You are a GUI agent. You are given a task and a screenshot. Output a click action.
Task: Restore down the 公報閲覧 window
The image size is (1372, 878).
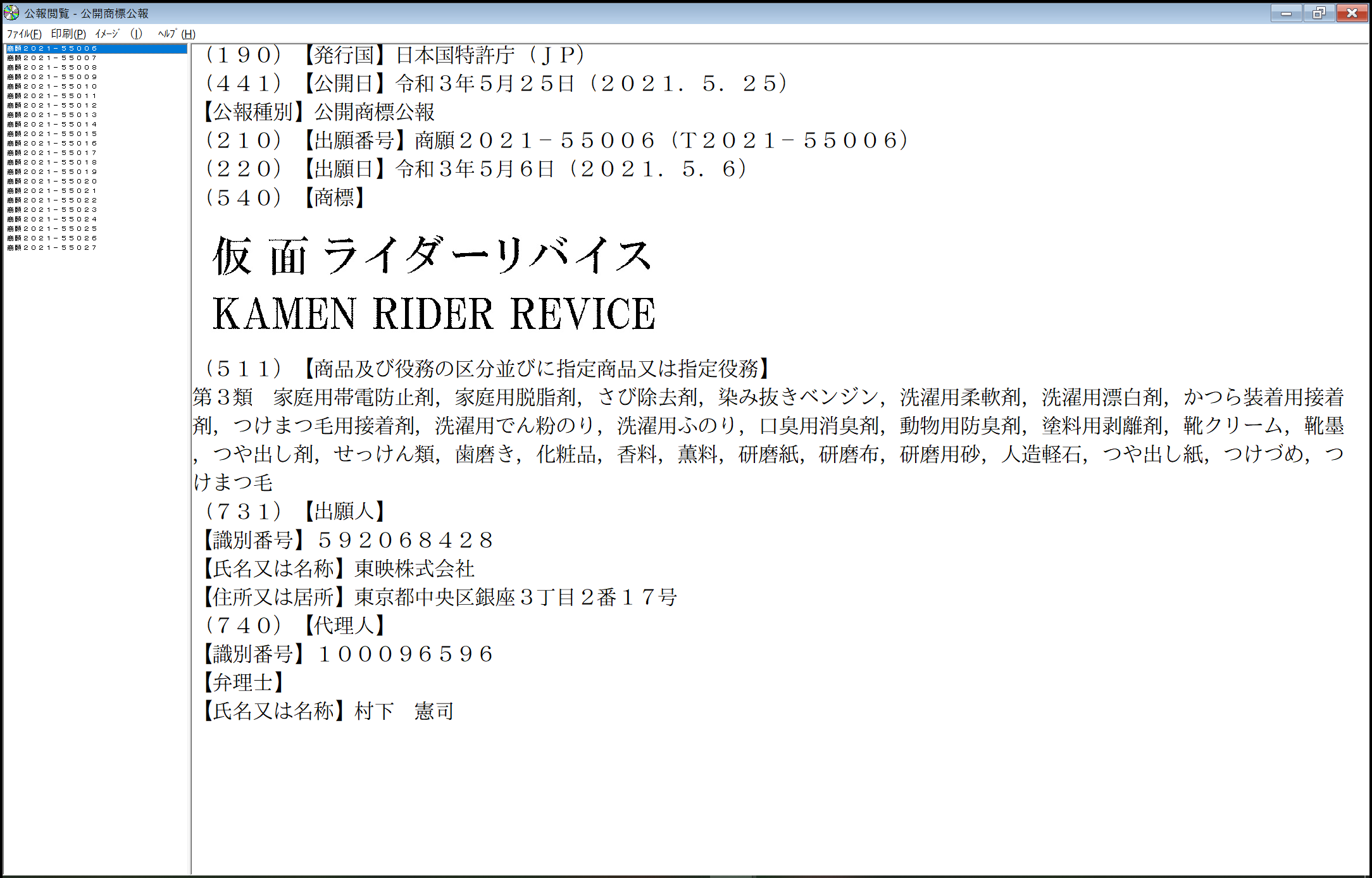coord(1319,13)
